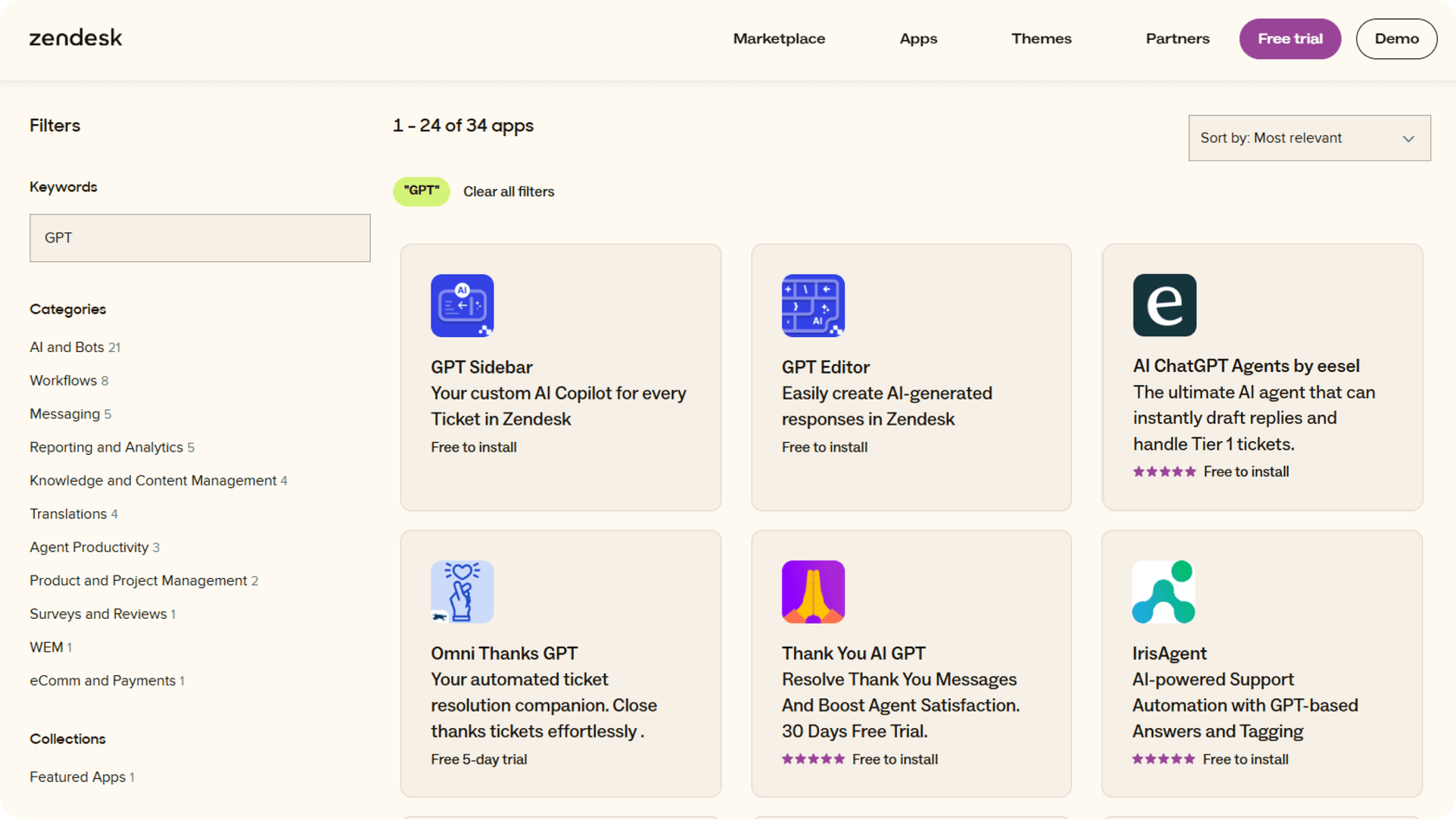Click the "GPT" filter chip

[x=421, y=191]
